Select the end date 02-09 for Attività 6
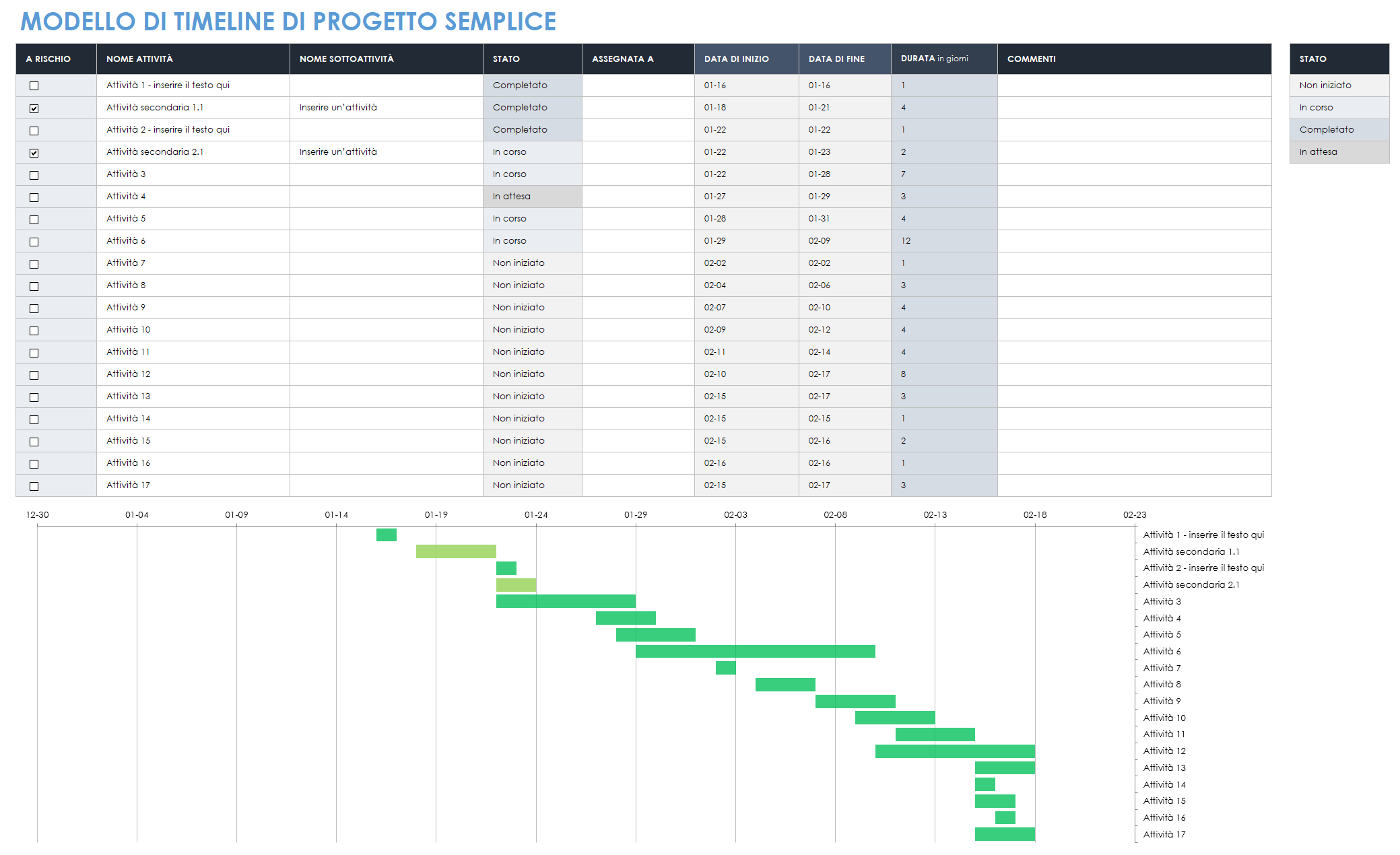The width and height of the screenshot is (1400, 855). [x=845, y=241]
